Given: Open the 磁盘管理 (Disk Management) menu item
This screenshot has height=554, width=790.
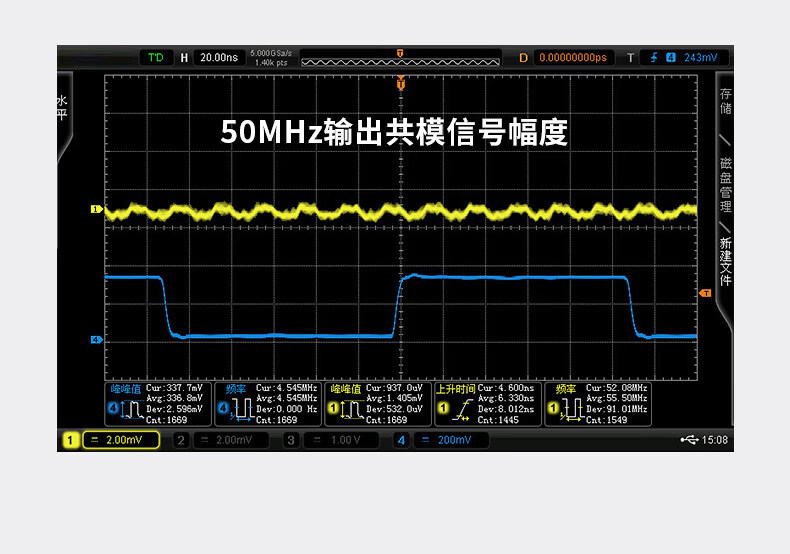Looking at the screenshot, I should coord(726,185).
